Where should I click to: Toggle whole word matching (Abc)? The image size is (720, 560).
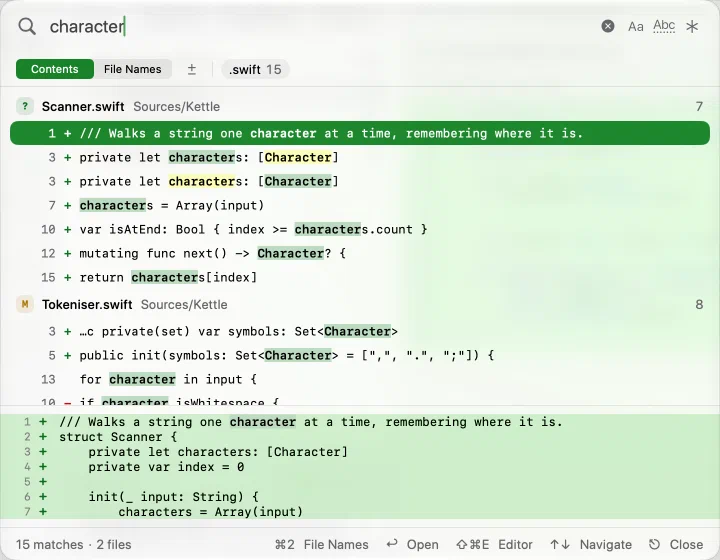[x=664, y=26]
